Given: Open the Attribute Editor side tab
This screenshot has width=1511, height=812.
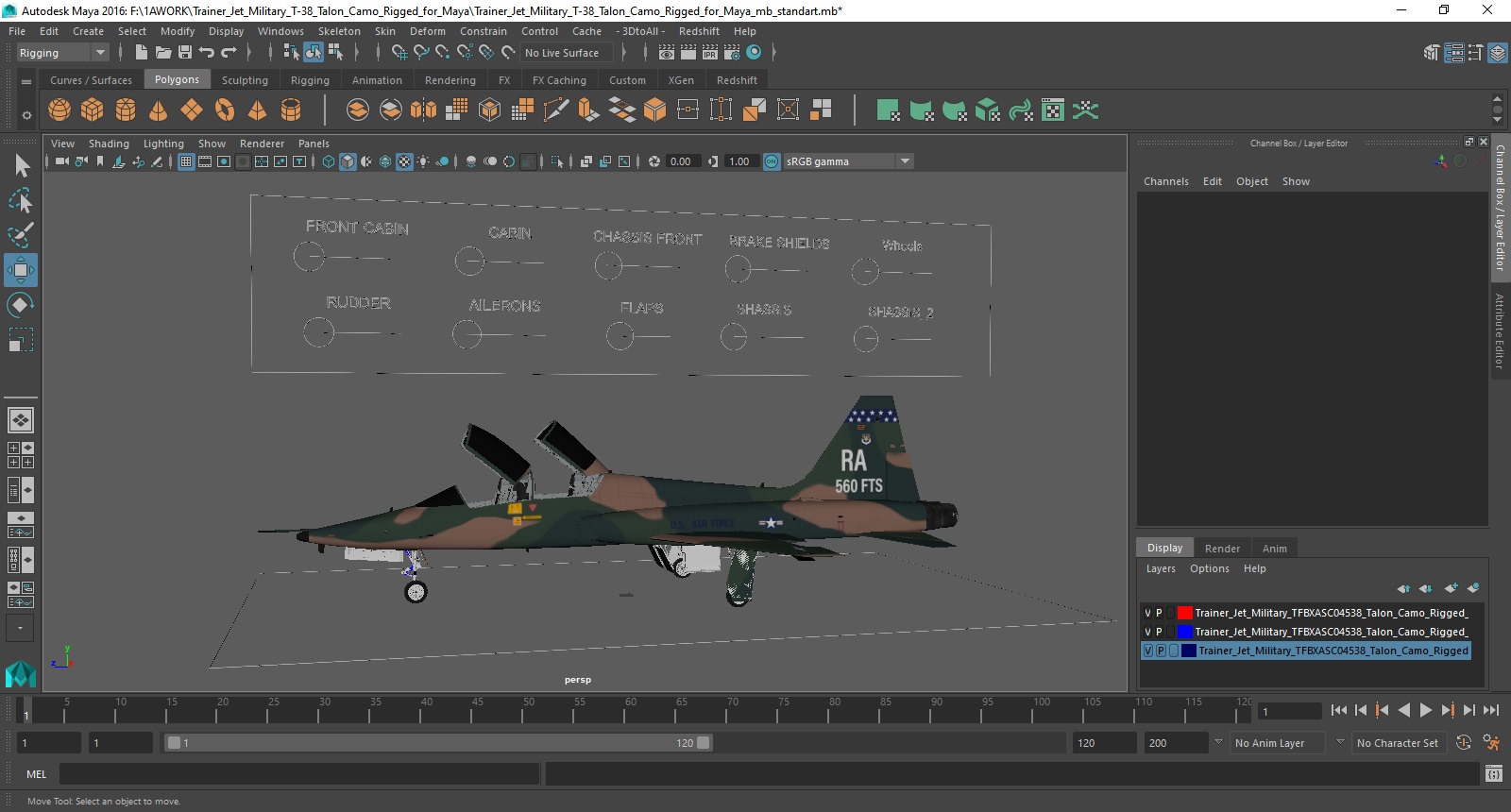Looking at the screenshot, I should [x=1500, y=331].
